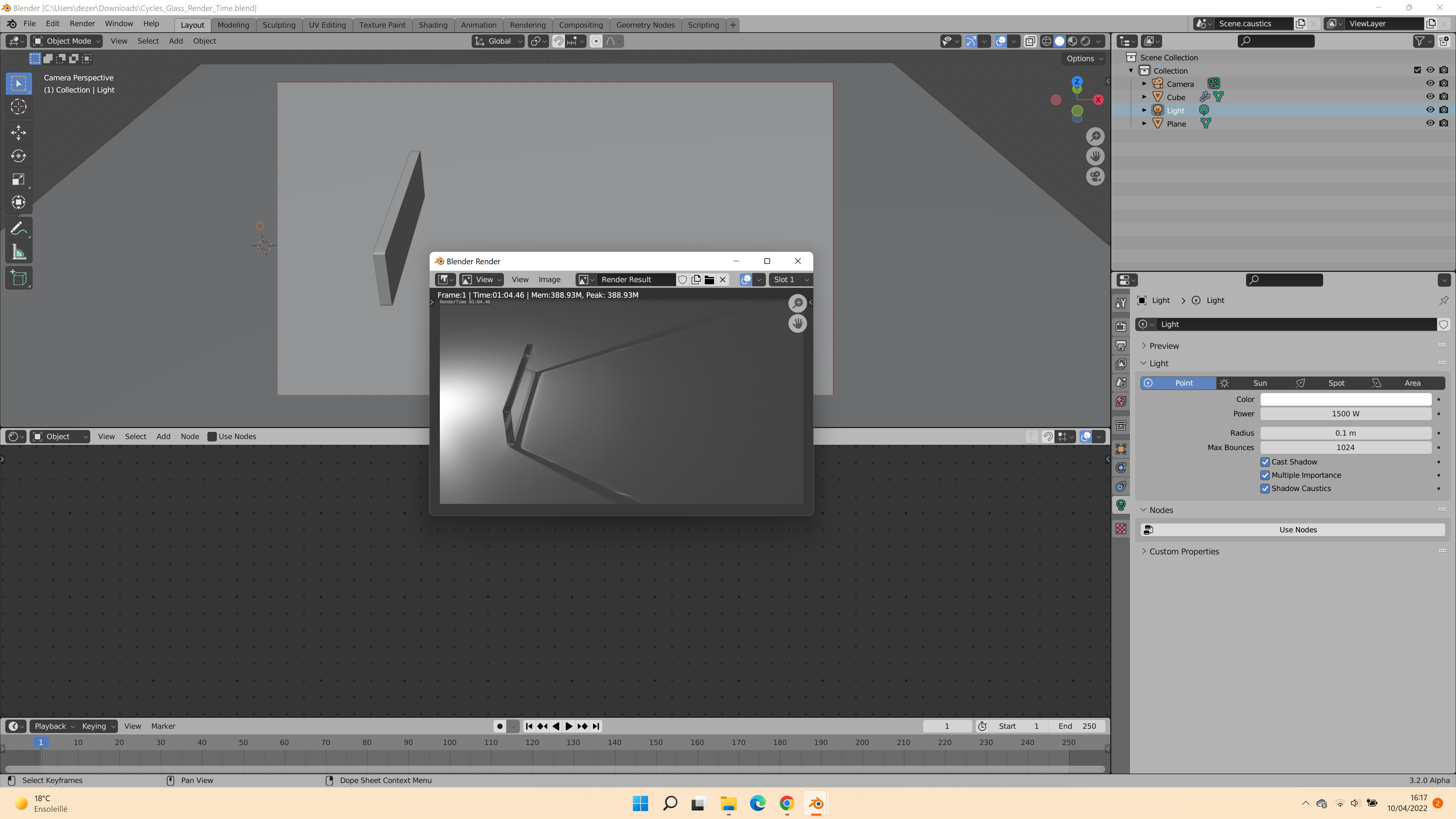
Task: Expand the Cube item in outliner
Action: coord(1144,97)
